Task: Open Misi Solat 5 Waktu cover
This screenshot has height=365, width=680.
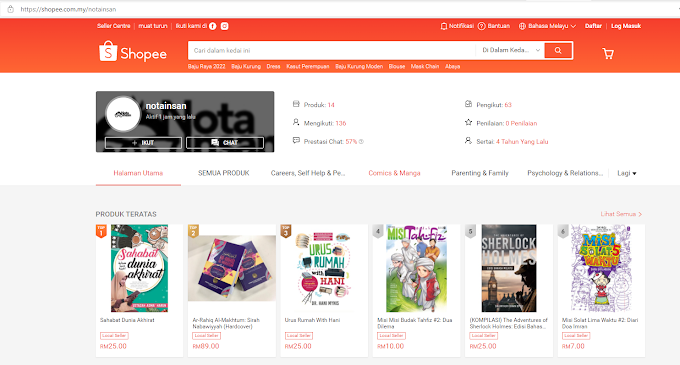Action: (x=601, y=268)
